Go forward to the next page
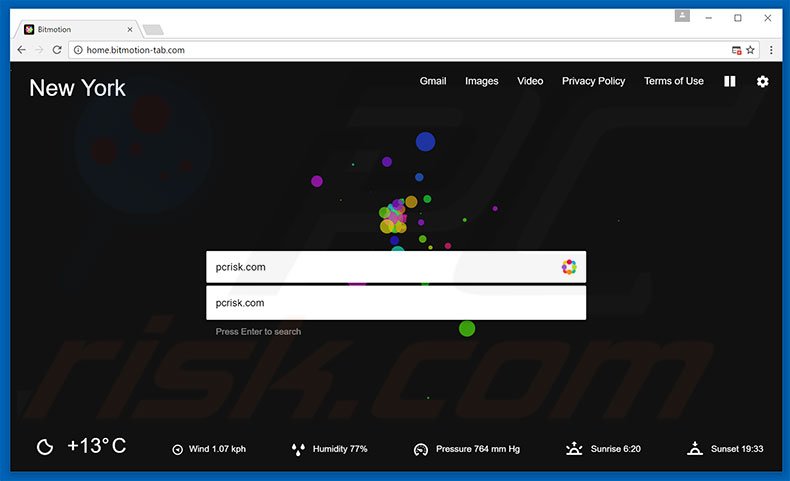Image resolution: width=790 pixels, height=481 pixels. click(x=39, y=50)
